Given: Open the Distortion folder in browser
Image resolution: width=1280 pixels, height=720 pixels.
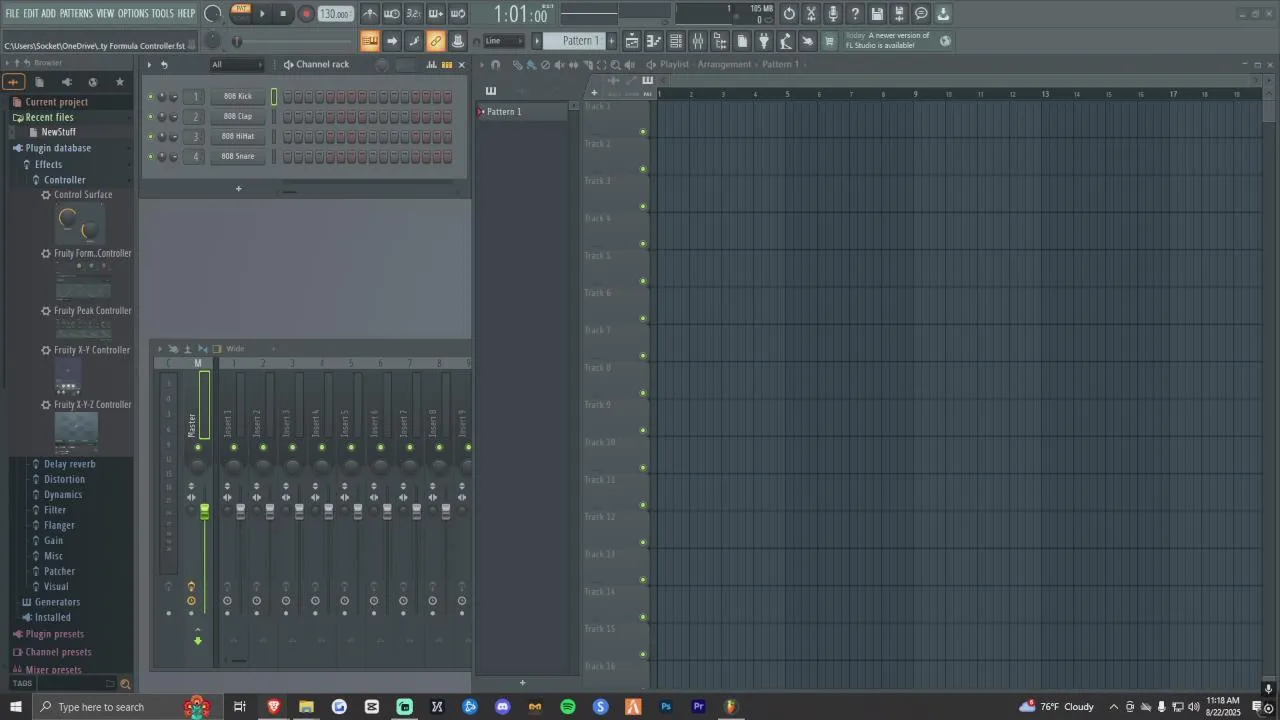Looking at the screenshot, I should tap(64, 479).
